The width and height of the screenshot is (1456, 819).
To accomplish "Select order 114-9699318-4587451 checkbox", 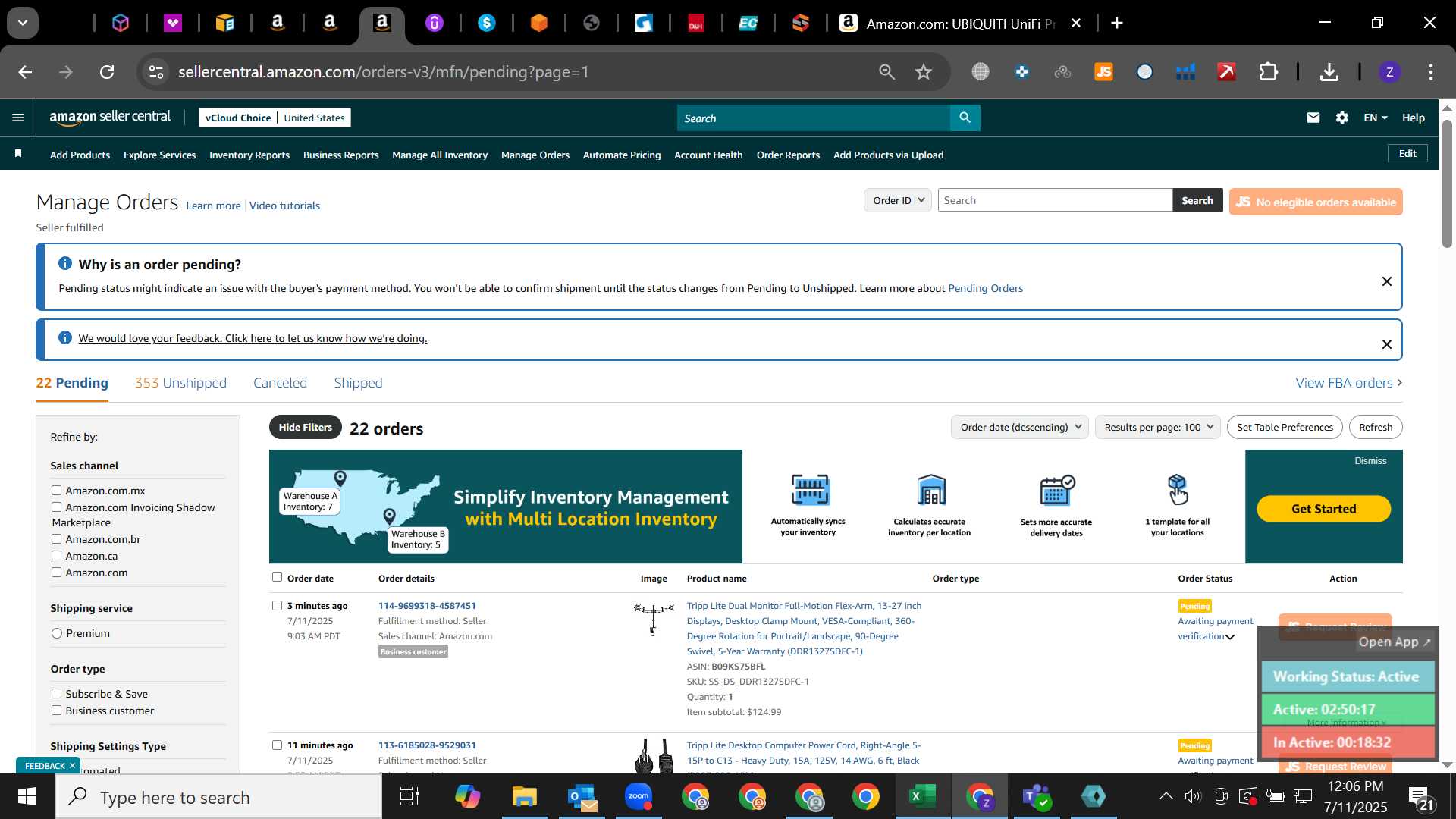I will pos(277,605).
